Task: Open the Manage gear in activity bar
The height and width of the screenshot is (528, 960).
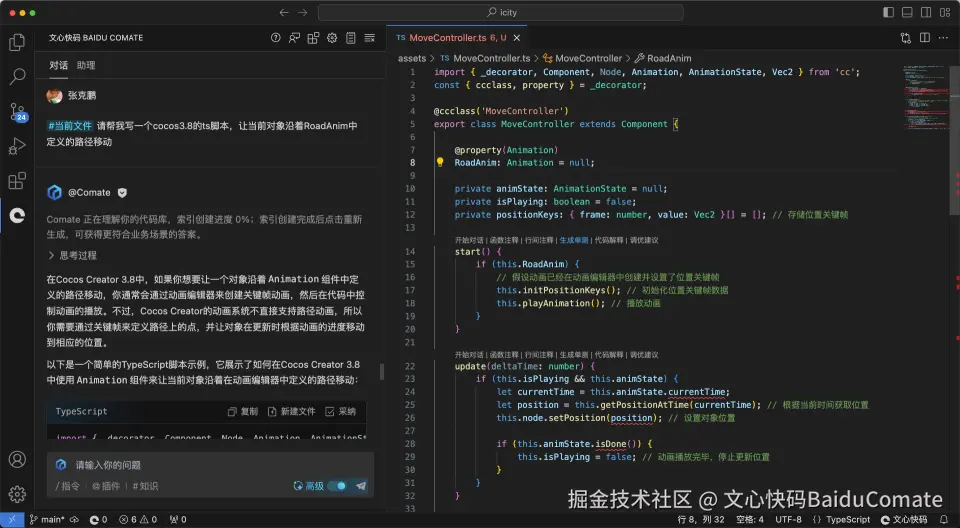Action: (x=17, y=494)
